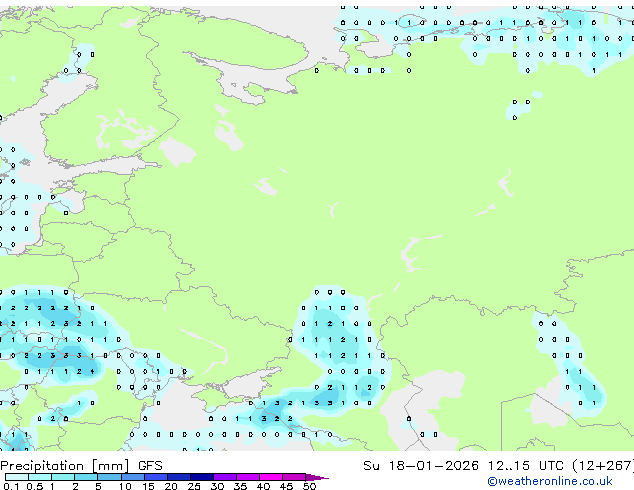The height and width of the screenshot is (490, 634).
Task: Select the 10–15 mm legend swatch
Action: [x=133, y=477]
